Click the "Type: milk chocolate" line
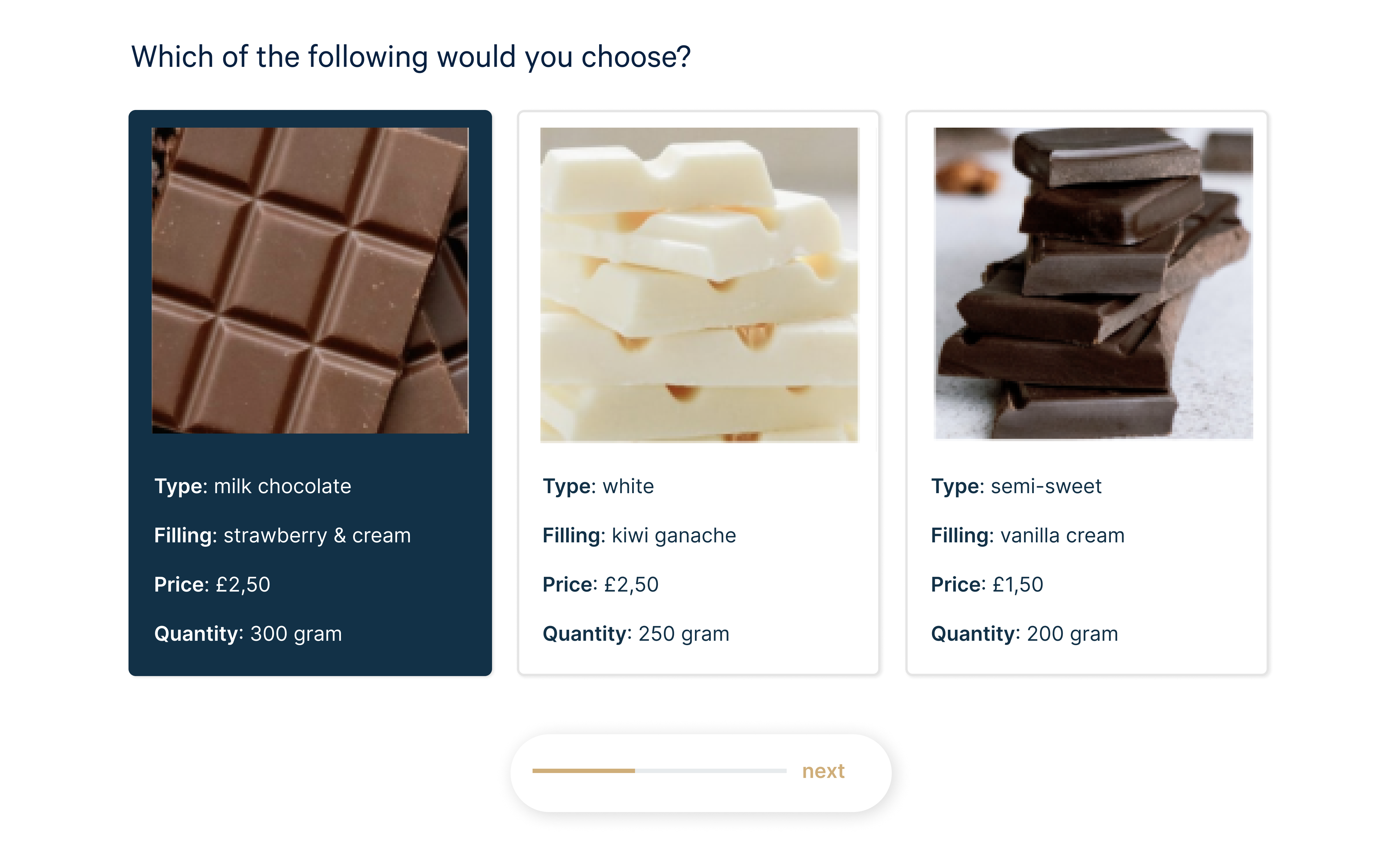Screen dimensions: 1400x850 pos(253,486)
